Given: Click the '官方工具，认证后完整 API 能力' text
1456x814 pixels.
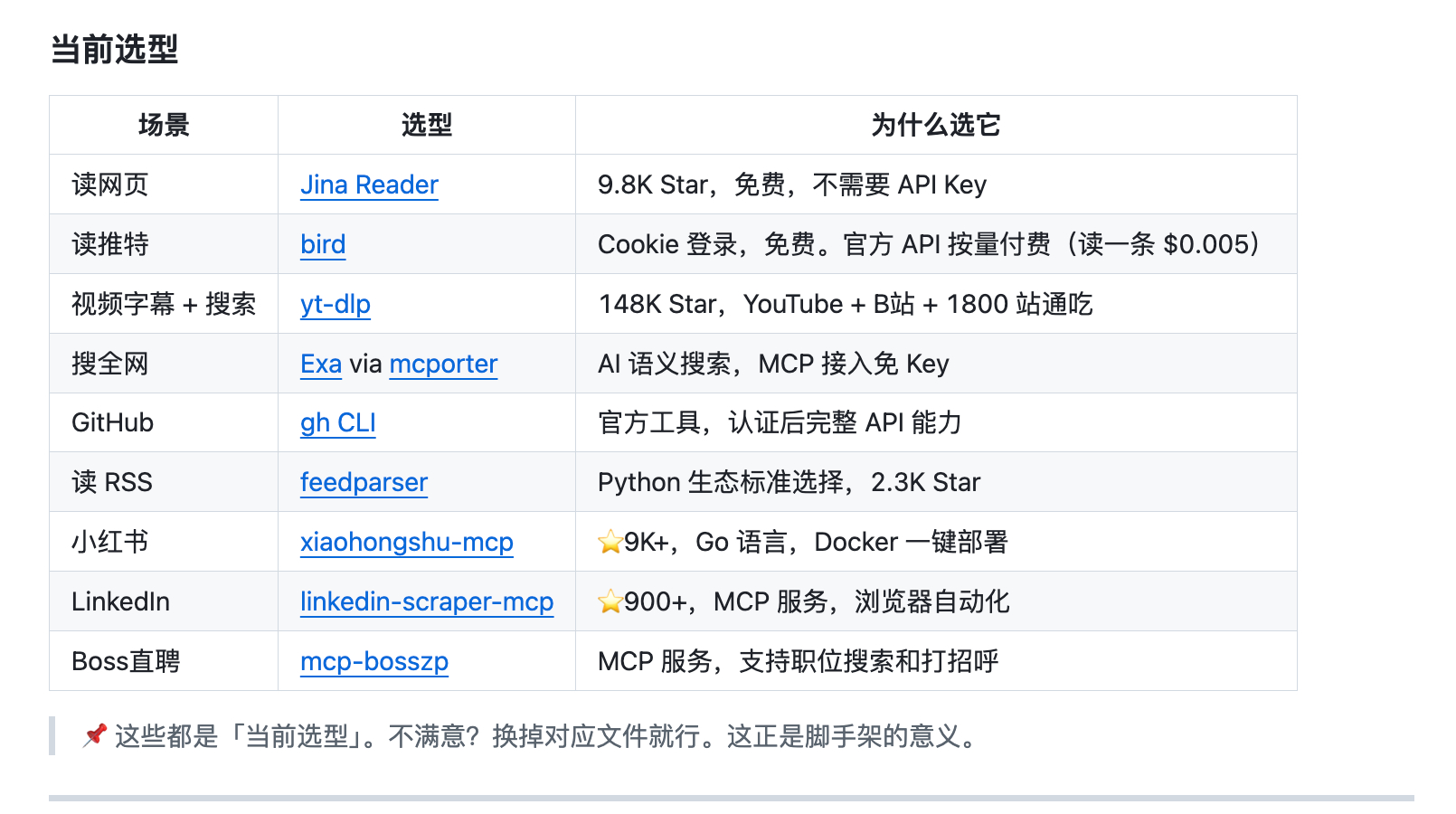Looking at the screenshot, I should click(780, 422).
